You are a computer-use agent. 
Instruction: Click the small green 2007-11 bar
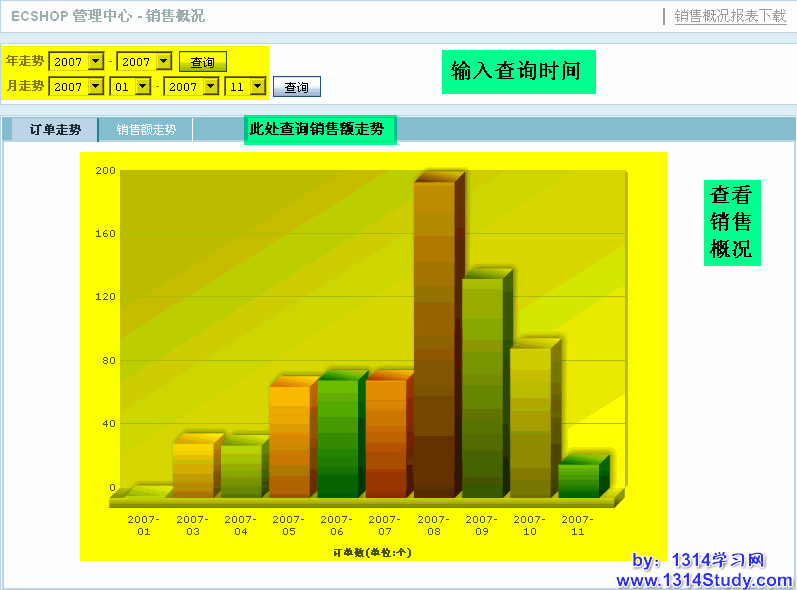tap(578, 478)
